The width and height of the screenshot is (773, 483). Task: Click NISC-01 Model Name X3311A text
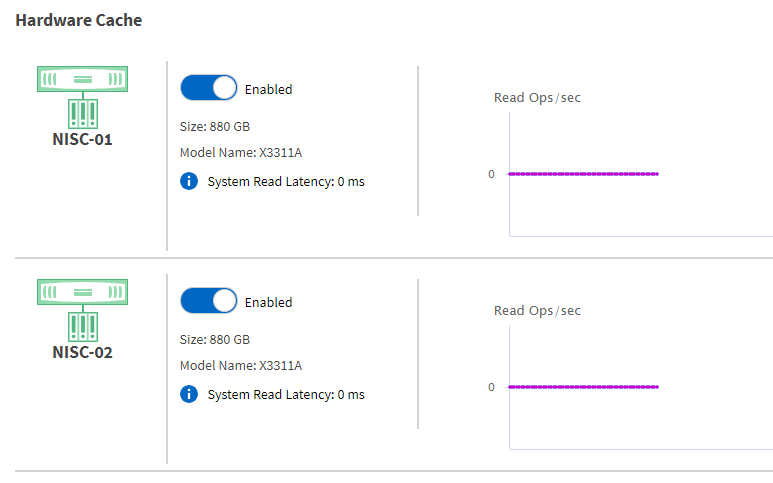pyautogui.click(x=241, y=153)
